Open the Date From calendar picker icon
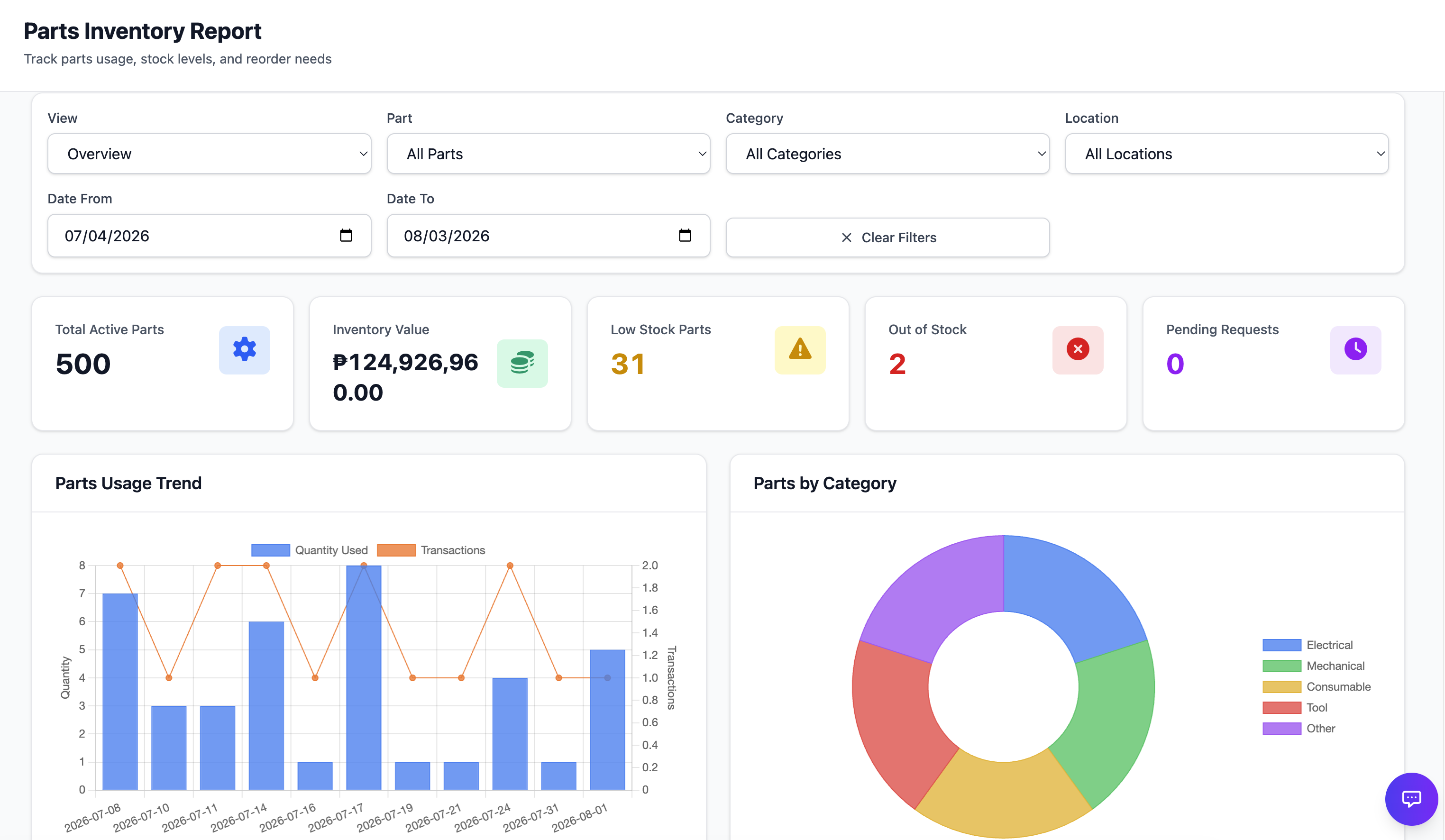1445x840 pixels. (346, 236)
